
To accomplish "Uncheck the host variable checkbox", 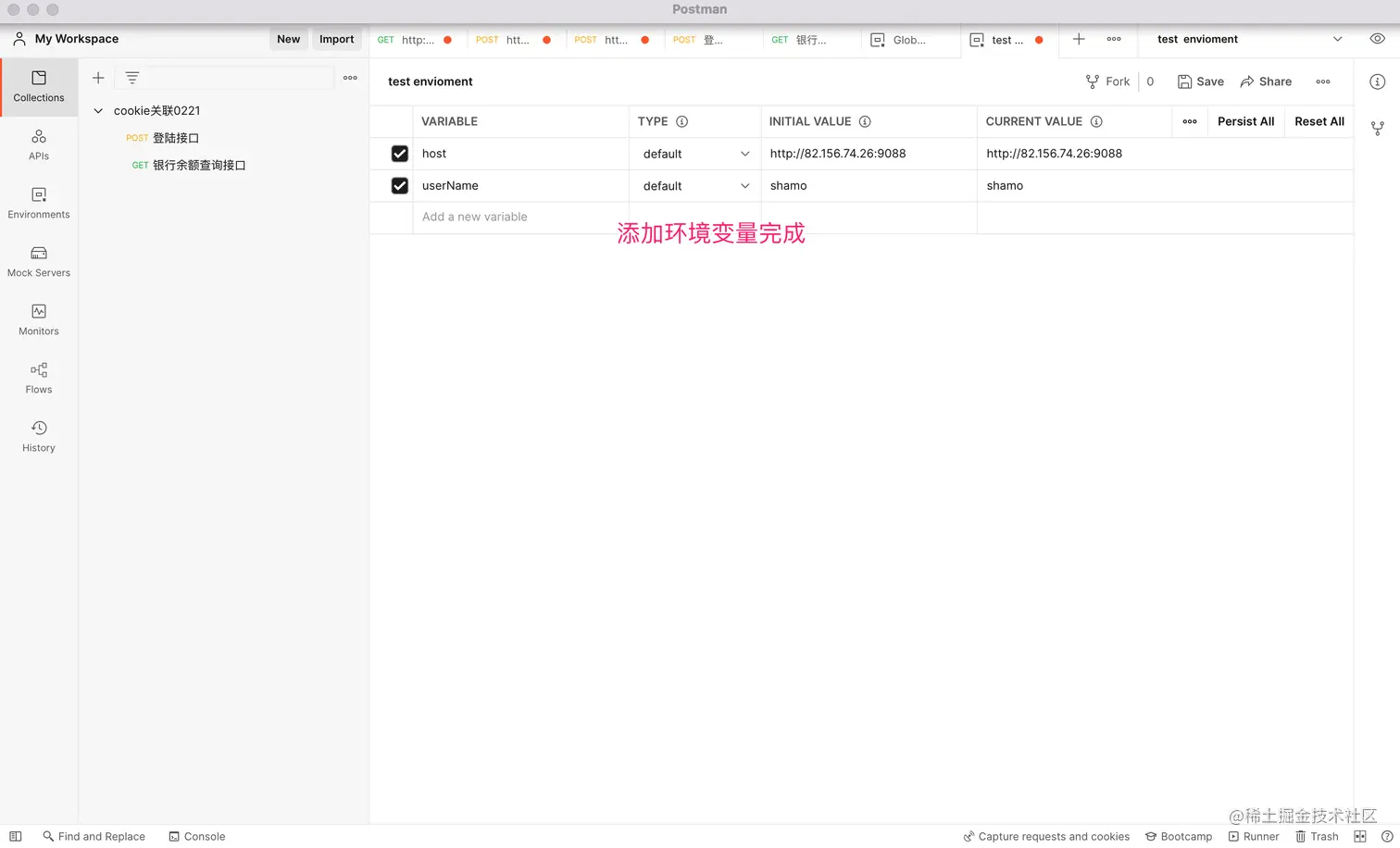I will pos(400,154).
